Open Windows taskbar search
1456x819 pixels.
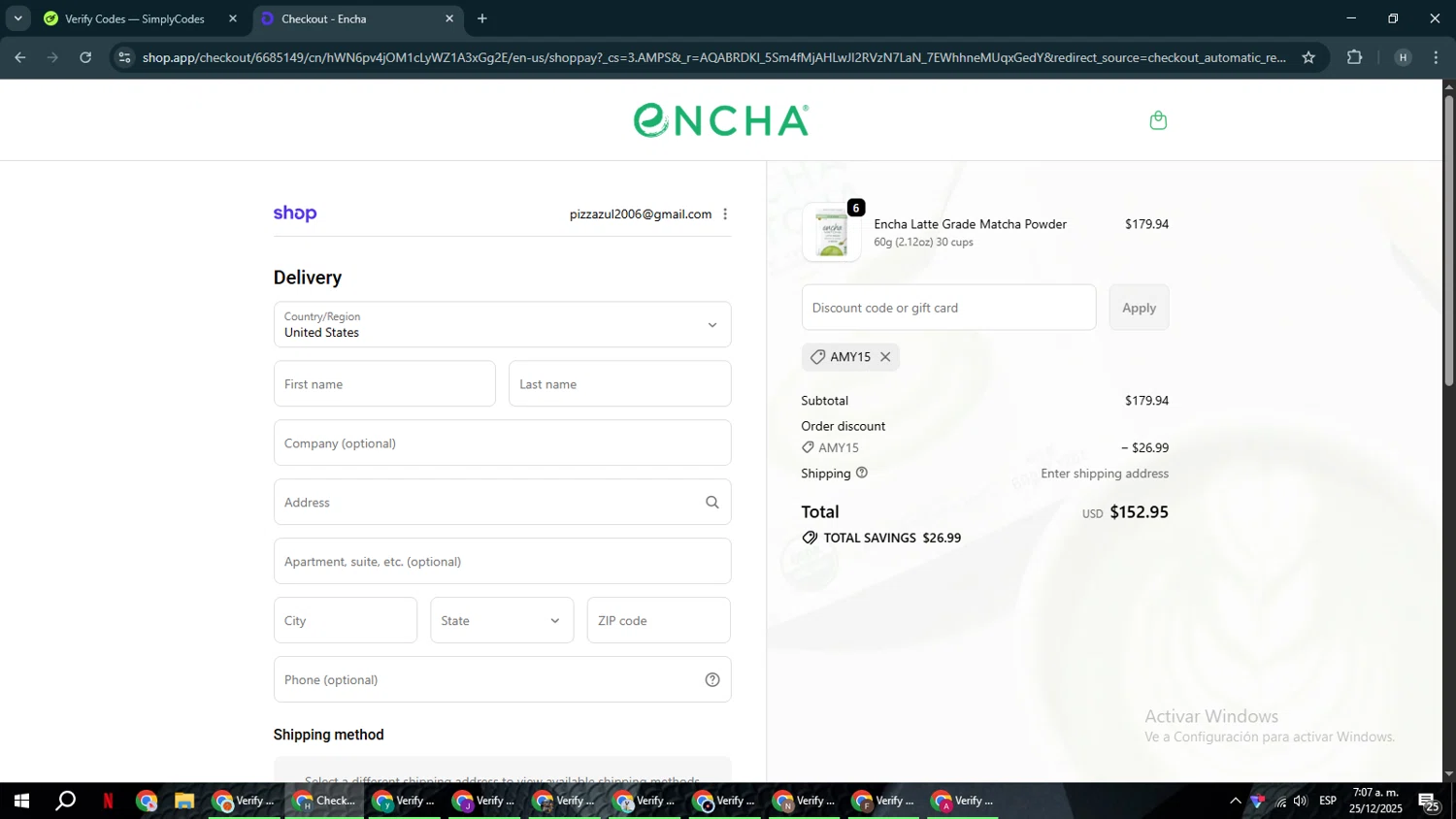(x=65, y=801)
